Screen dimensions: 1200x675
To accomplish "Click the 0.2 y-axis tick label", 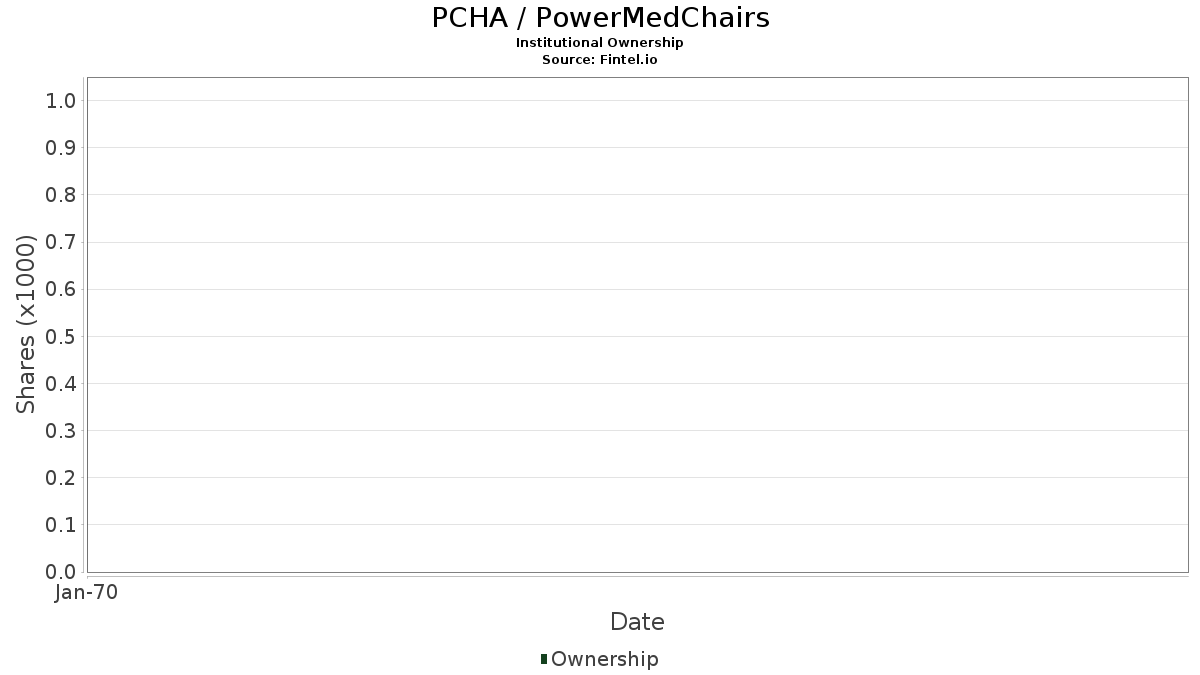I will 61,478.
